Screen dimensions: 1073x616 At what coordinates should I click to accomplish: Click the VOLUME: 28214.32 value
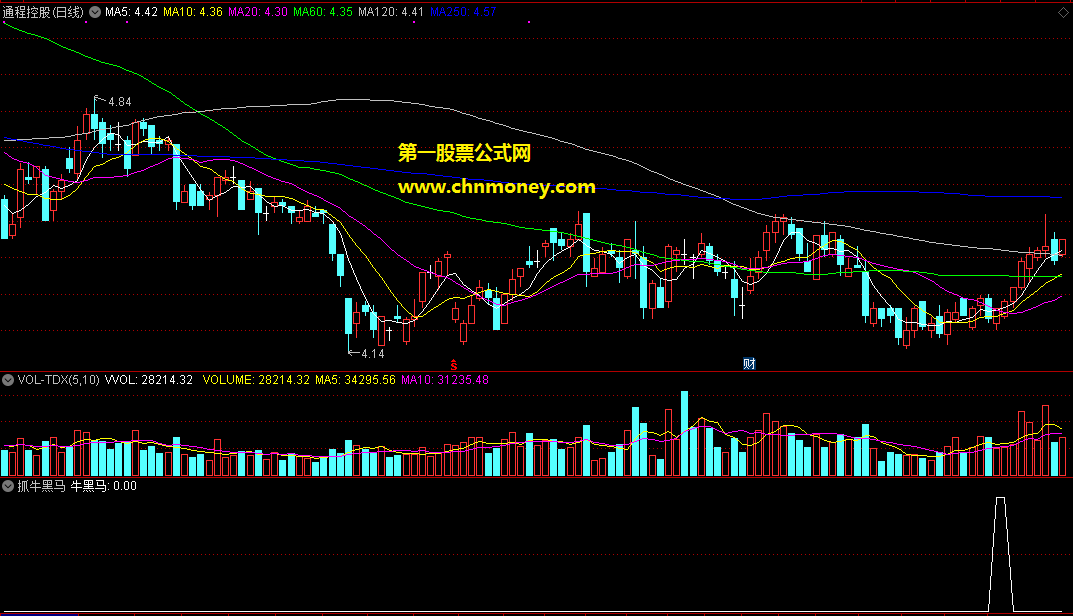[x=256, y=380]
